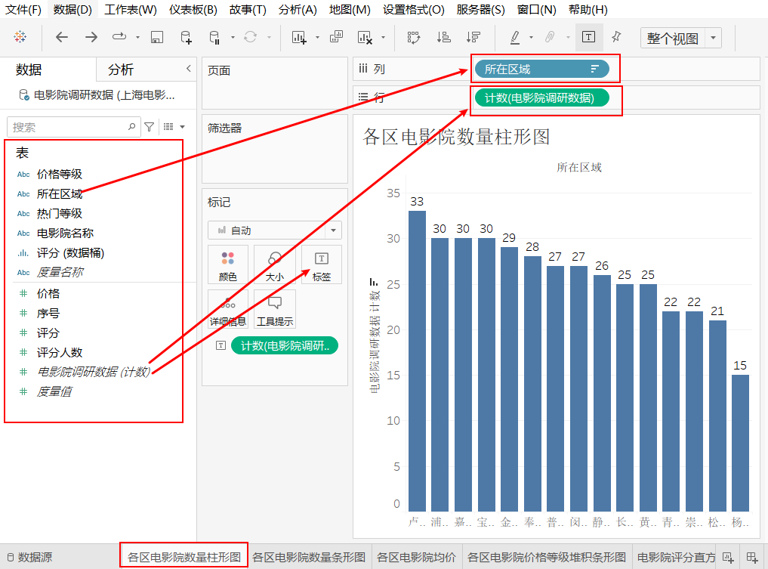
Task: Click the Tooltip button on Marks card
Action: pos(274,310)
